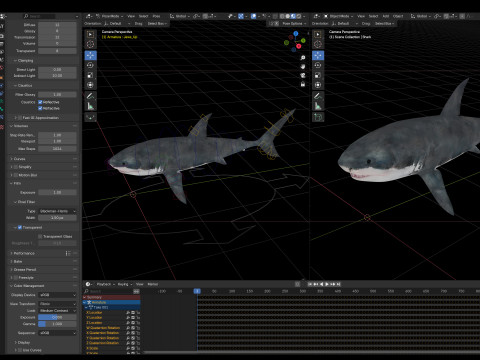Select the Select Box tool in left viewport
480x360 pixels.
[x=90, y=34]
